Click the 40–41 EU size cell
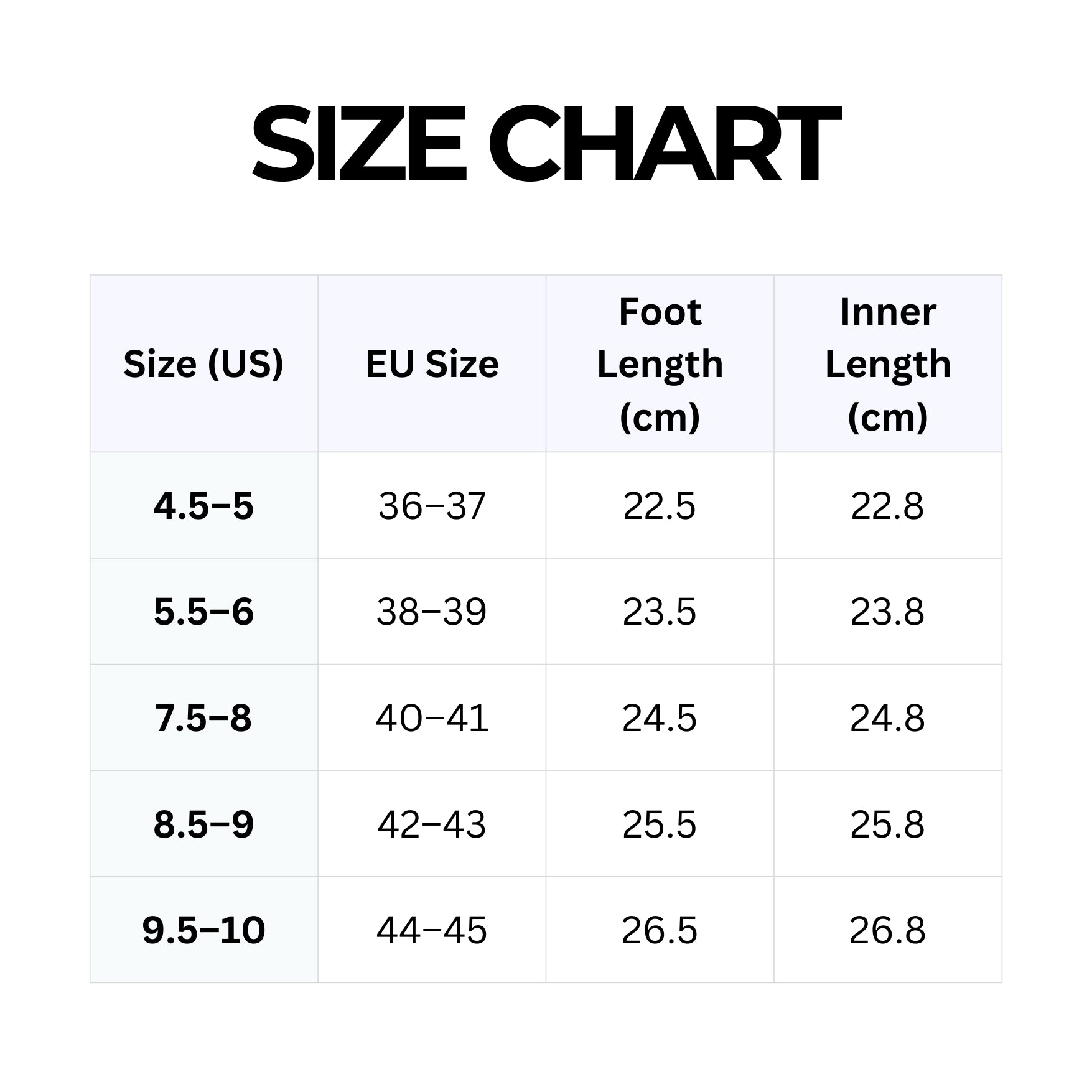This screenshot has height=1092, width=1092. point(432,718)
